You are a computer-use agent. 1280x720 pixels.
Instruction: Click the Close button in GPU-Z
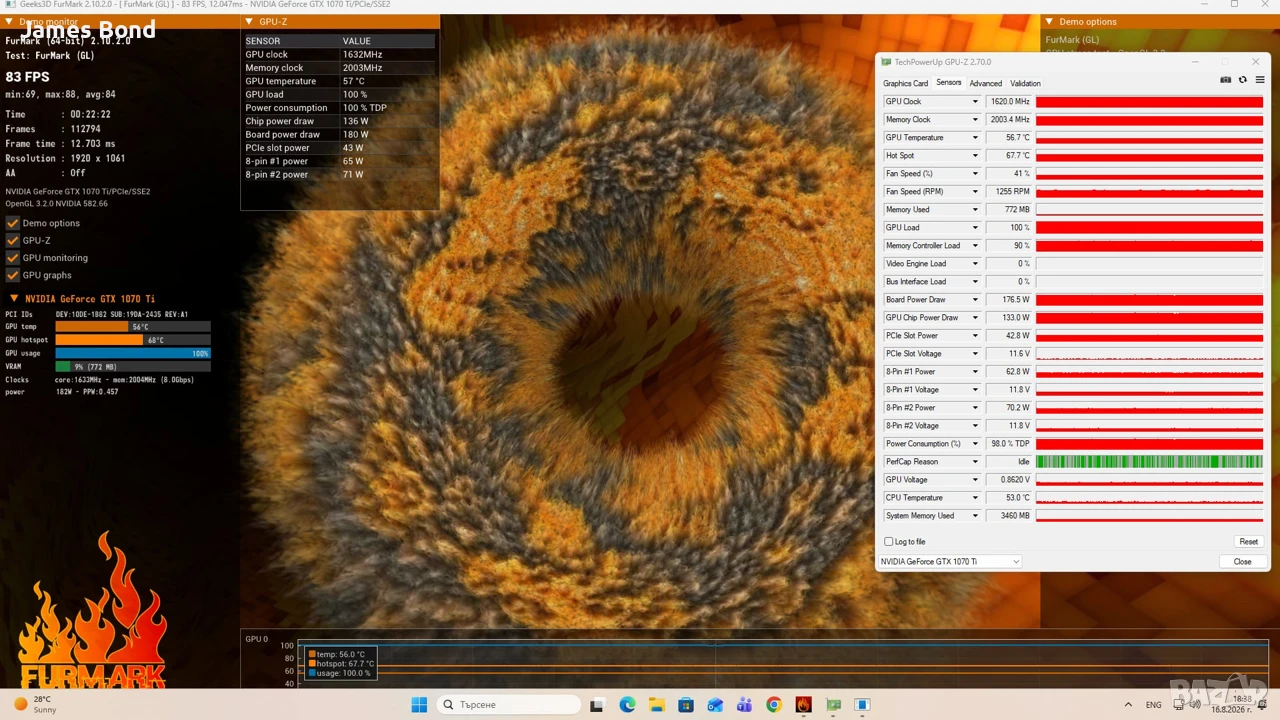point(1242,562)
